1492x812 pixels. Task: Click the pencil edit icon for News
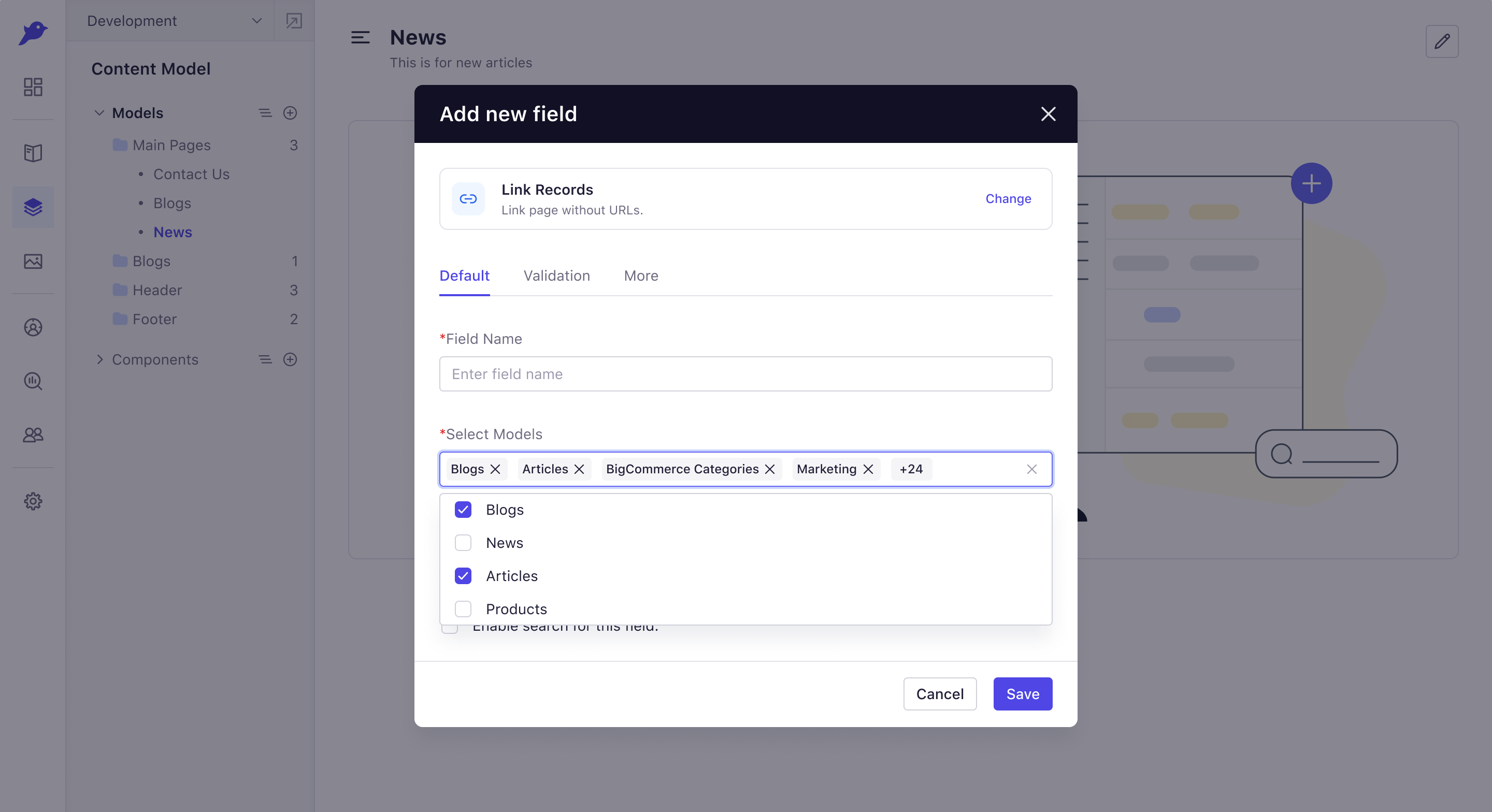(1442, 41)
